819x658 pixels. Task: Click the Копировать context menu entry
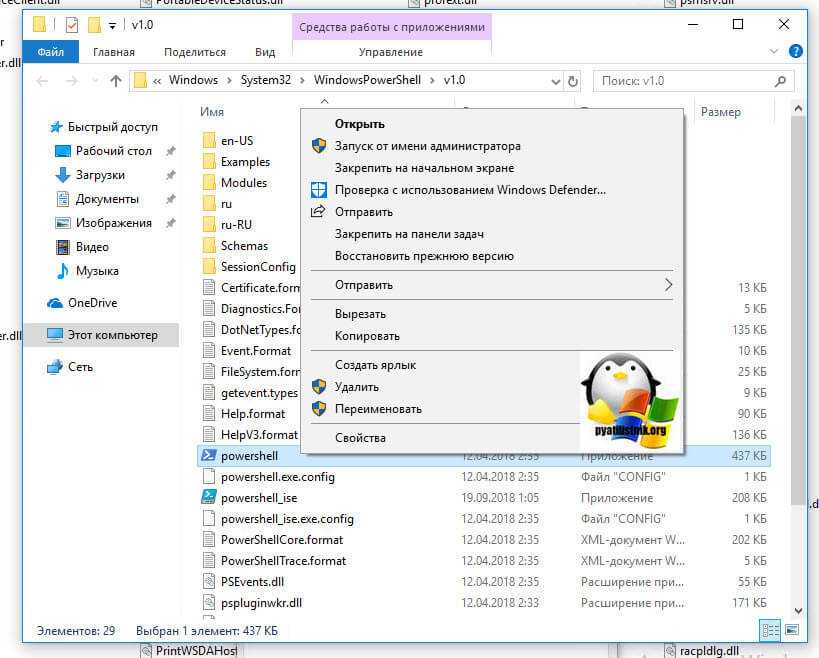(367, 336)
